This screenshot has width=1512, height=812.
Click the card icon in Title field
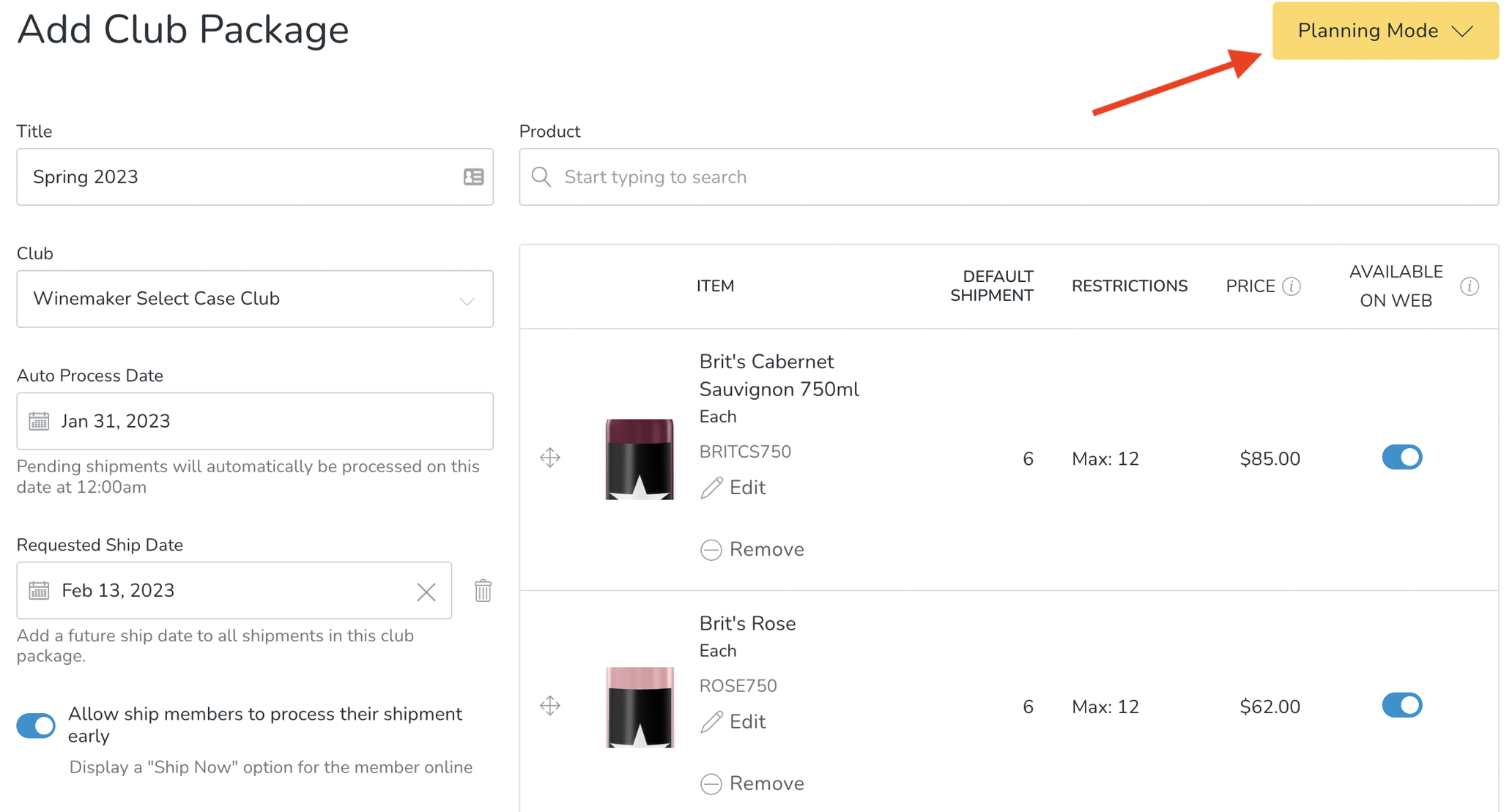[473, 177]
